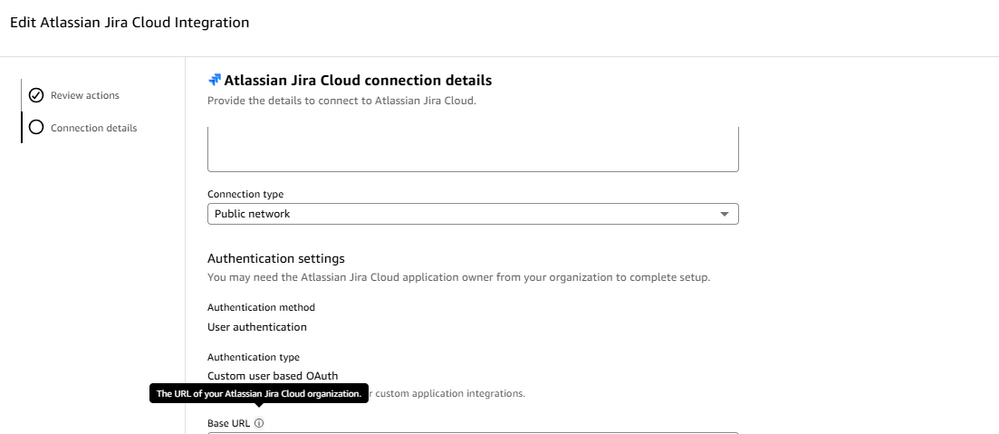The image size is (999, 434).
Task: Click inside the large text area
Action: tap(472, 150)
